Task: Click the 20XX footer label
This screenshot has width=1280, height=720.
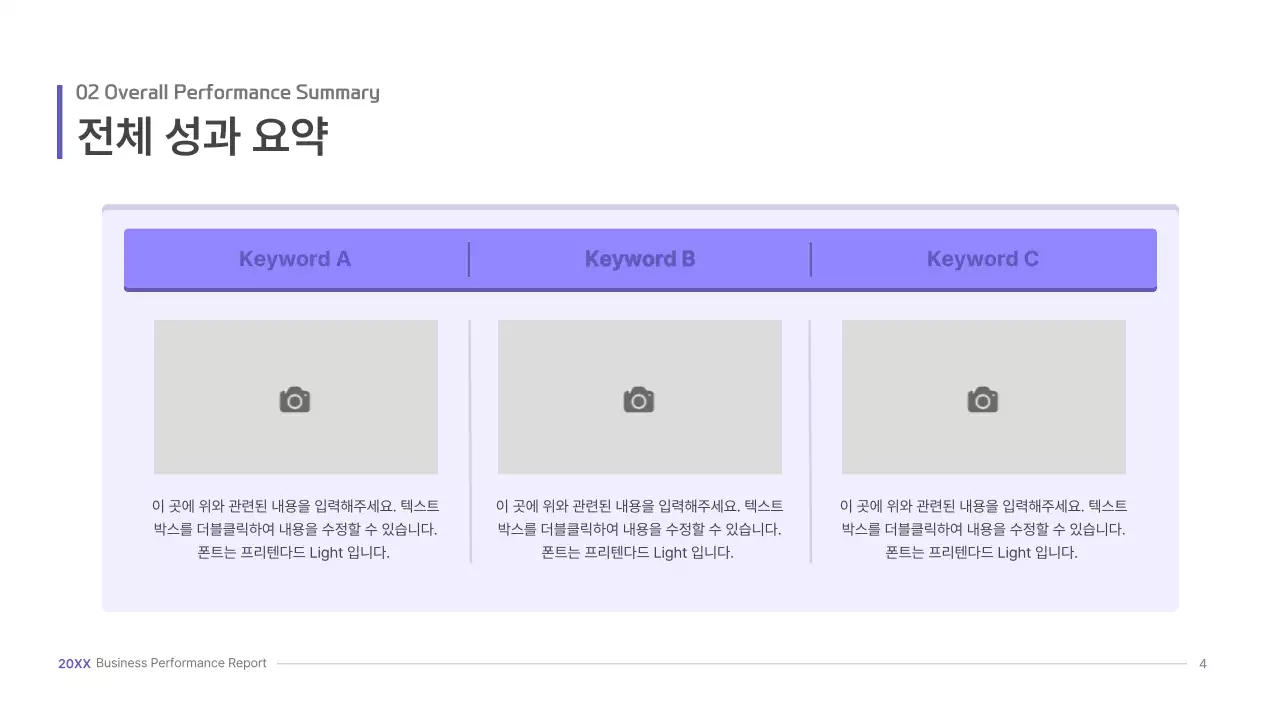Action: (x=74, y=663)
